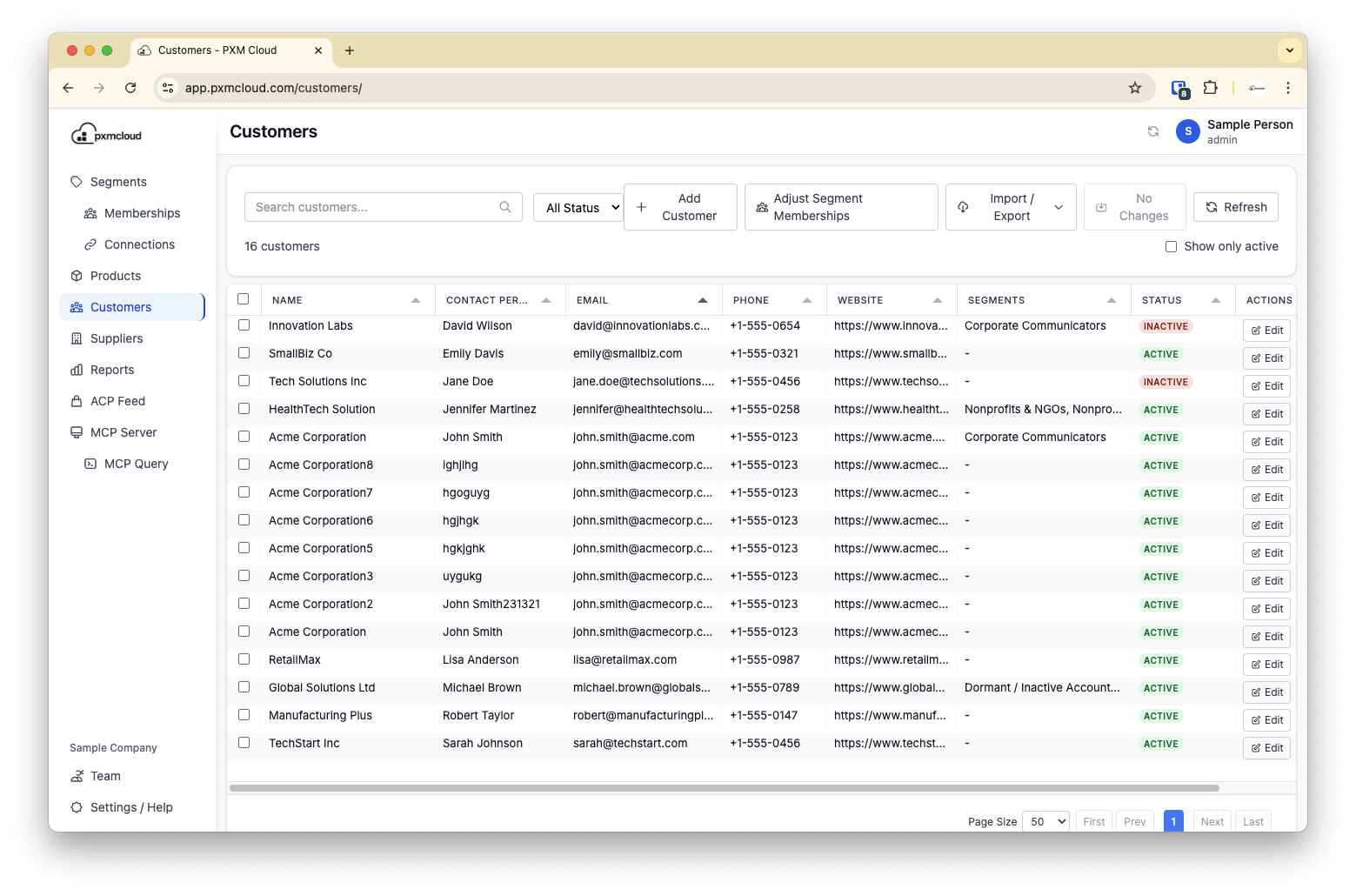Open the Sample Person avatar
Screen dimensions: 1356x896
point(1188,131)
